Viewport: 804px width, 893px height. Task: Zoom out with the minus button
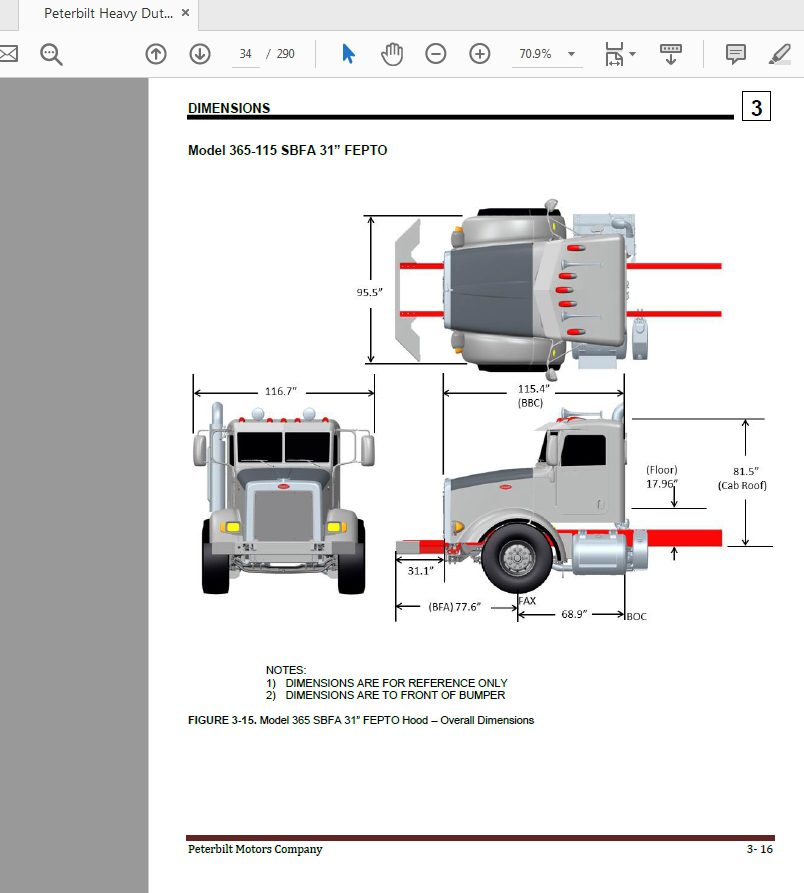[436, 54]
